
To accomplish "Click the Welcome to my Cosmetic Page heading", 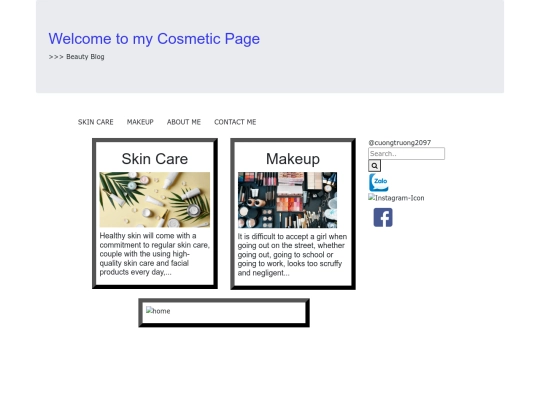I will (154, 39).
